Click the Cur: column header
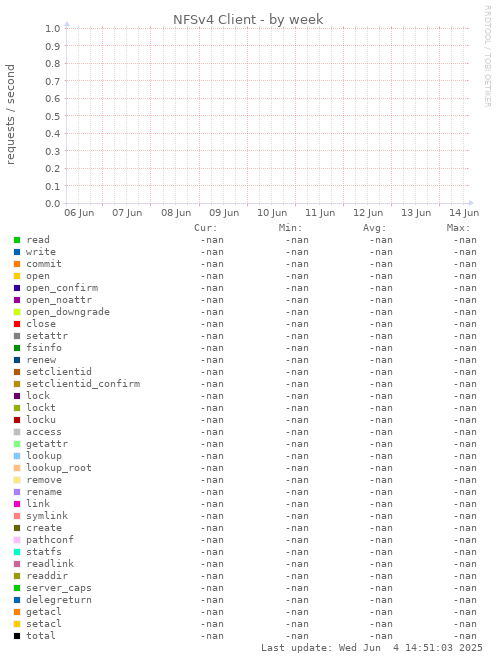Viewport: 497px width, 660px height. 206,228
